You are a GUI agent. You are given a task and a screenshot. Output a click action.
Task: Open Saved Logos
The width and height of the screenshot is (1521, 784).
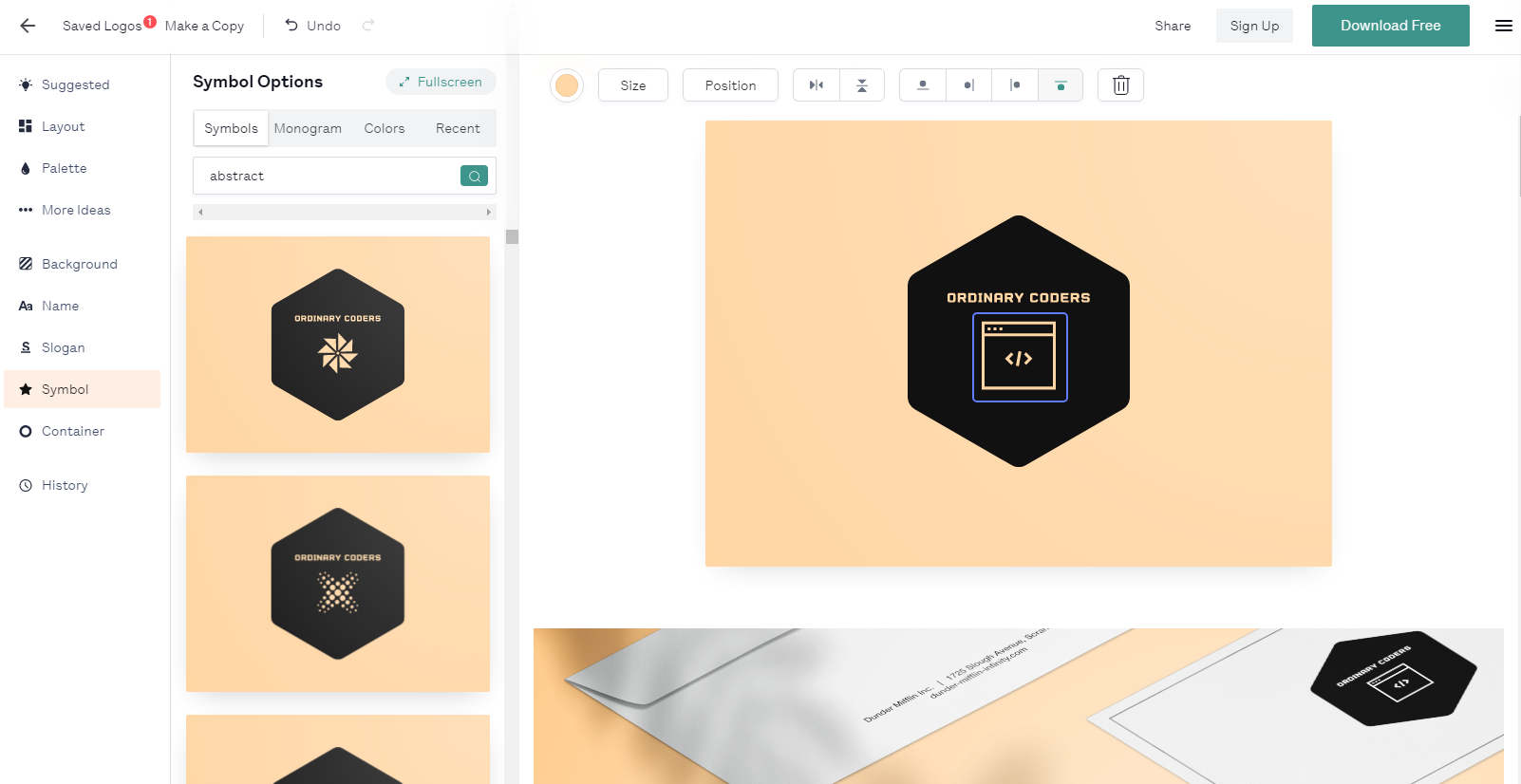(x=102, y=26)
